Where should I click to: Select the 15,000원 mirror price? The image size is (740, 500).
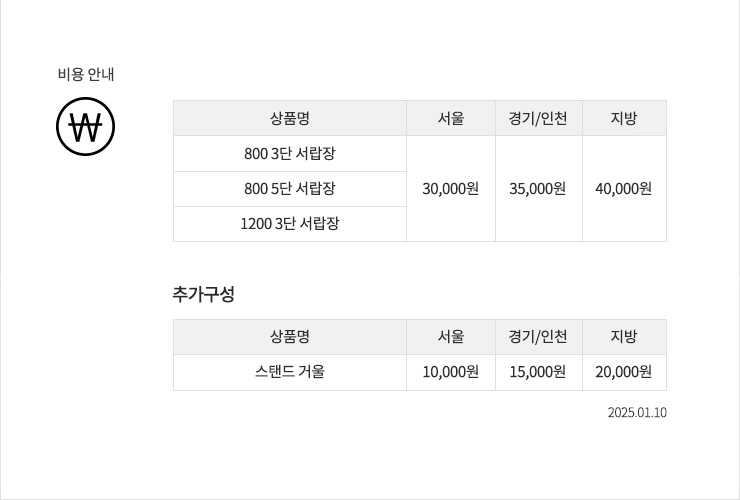point(538,372)
